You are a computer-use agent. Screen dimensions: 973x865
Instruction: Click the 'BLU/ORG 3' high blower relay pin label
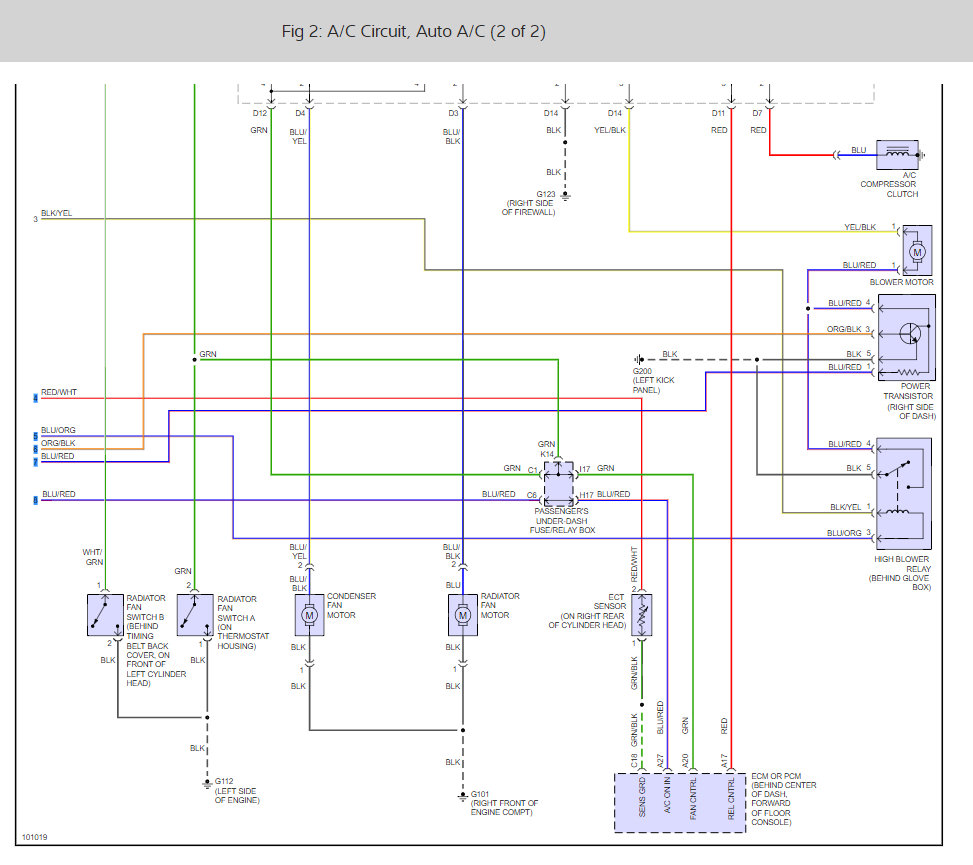(x=848, y=533)
